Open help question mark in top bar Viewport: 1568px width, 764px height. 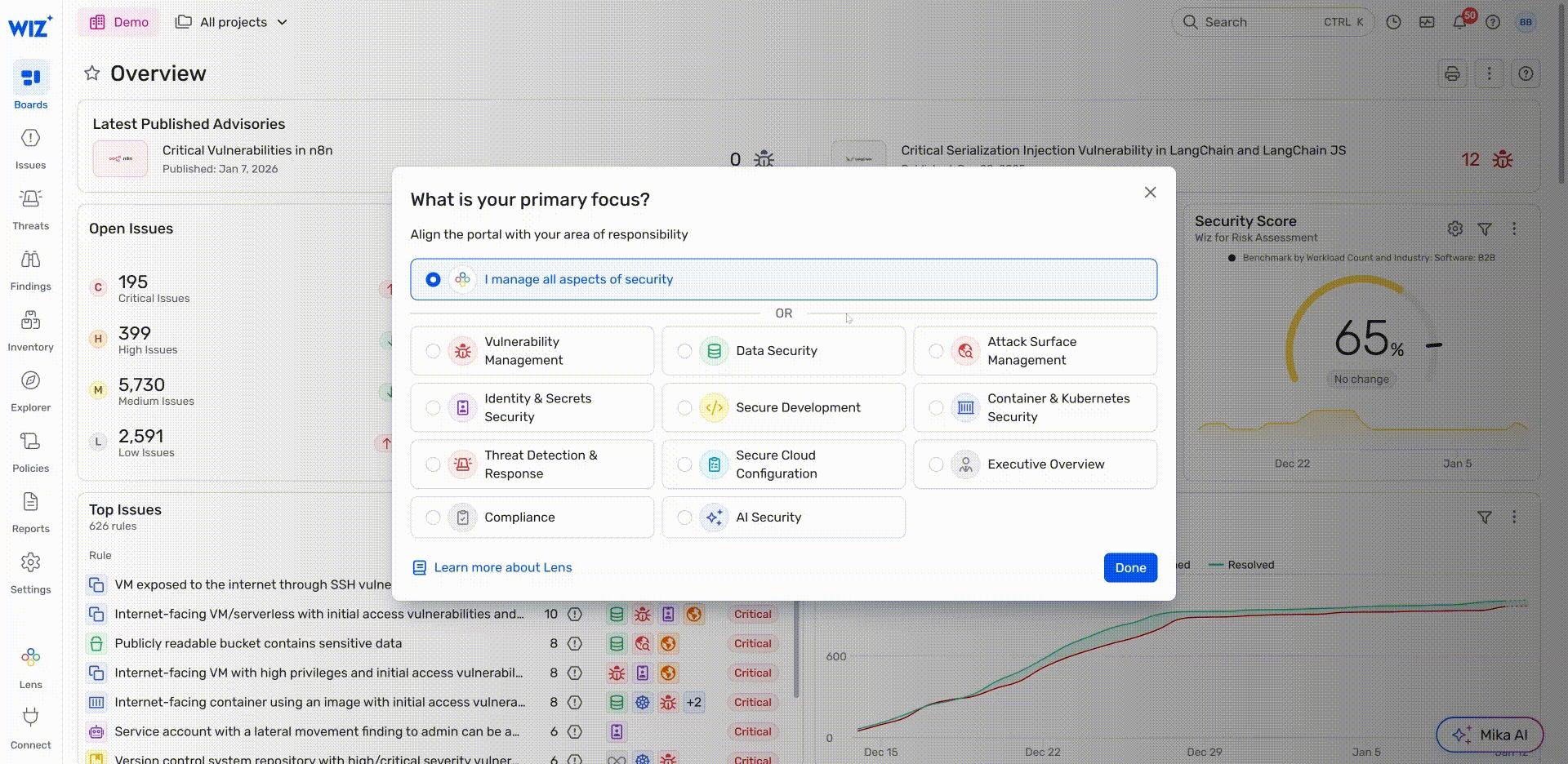pos(1493,22)
